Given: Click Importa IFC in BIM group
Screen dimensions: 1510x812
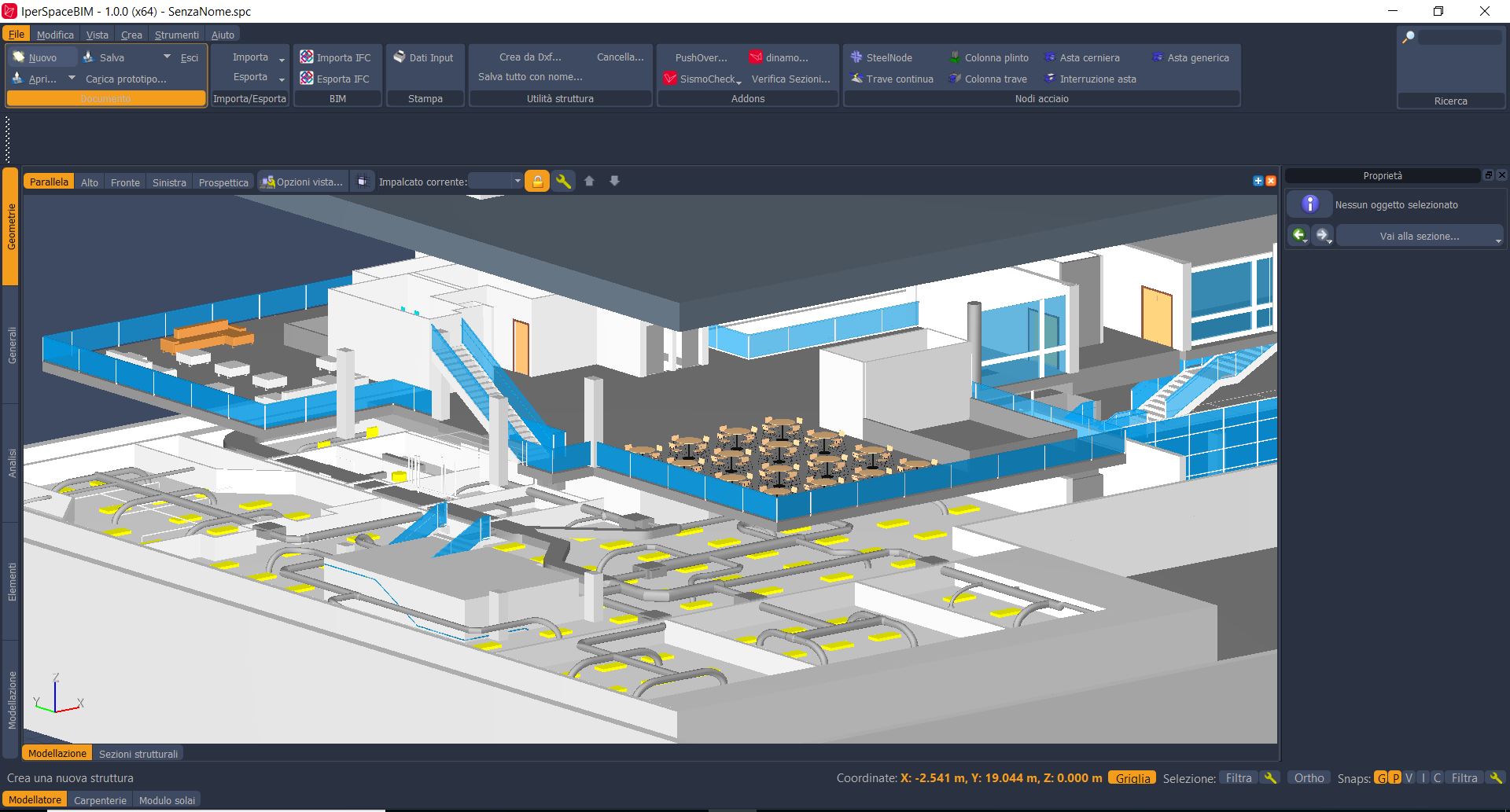Looking at the screenshot, I should 335,57.
